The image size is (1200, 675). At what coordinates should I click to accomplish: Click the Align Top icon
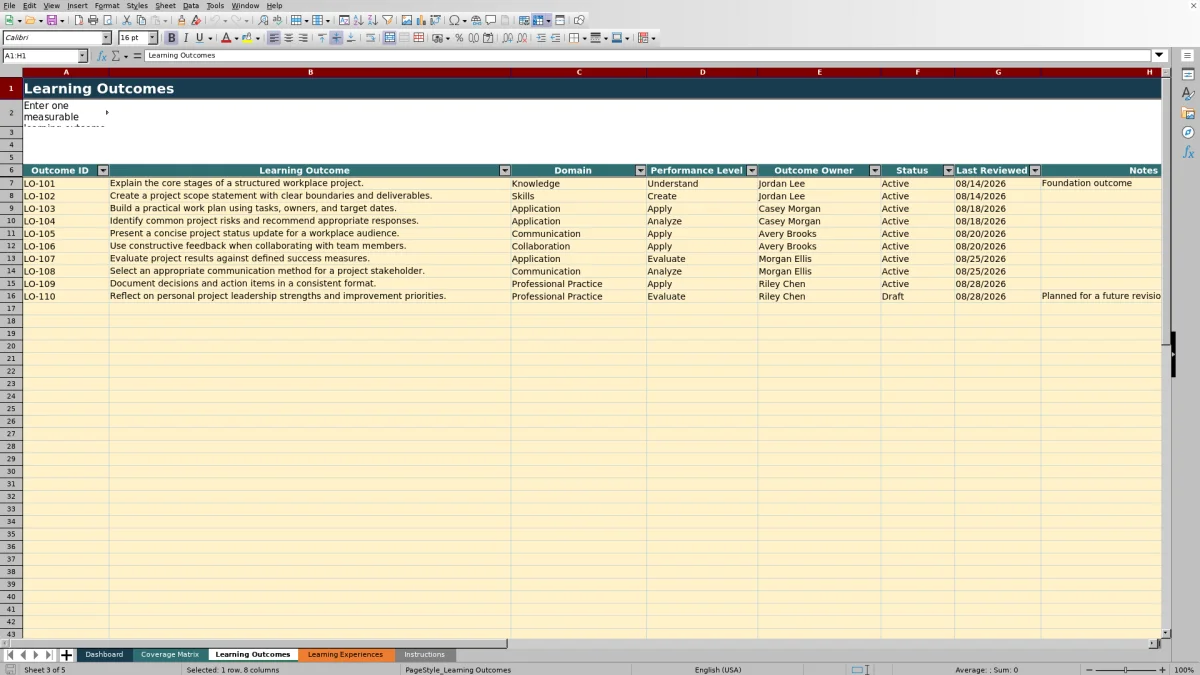(x=322, y=38)
